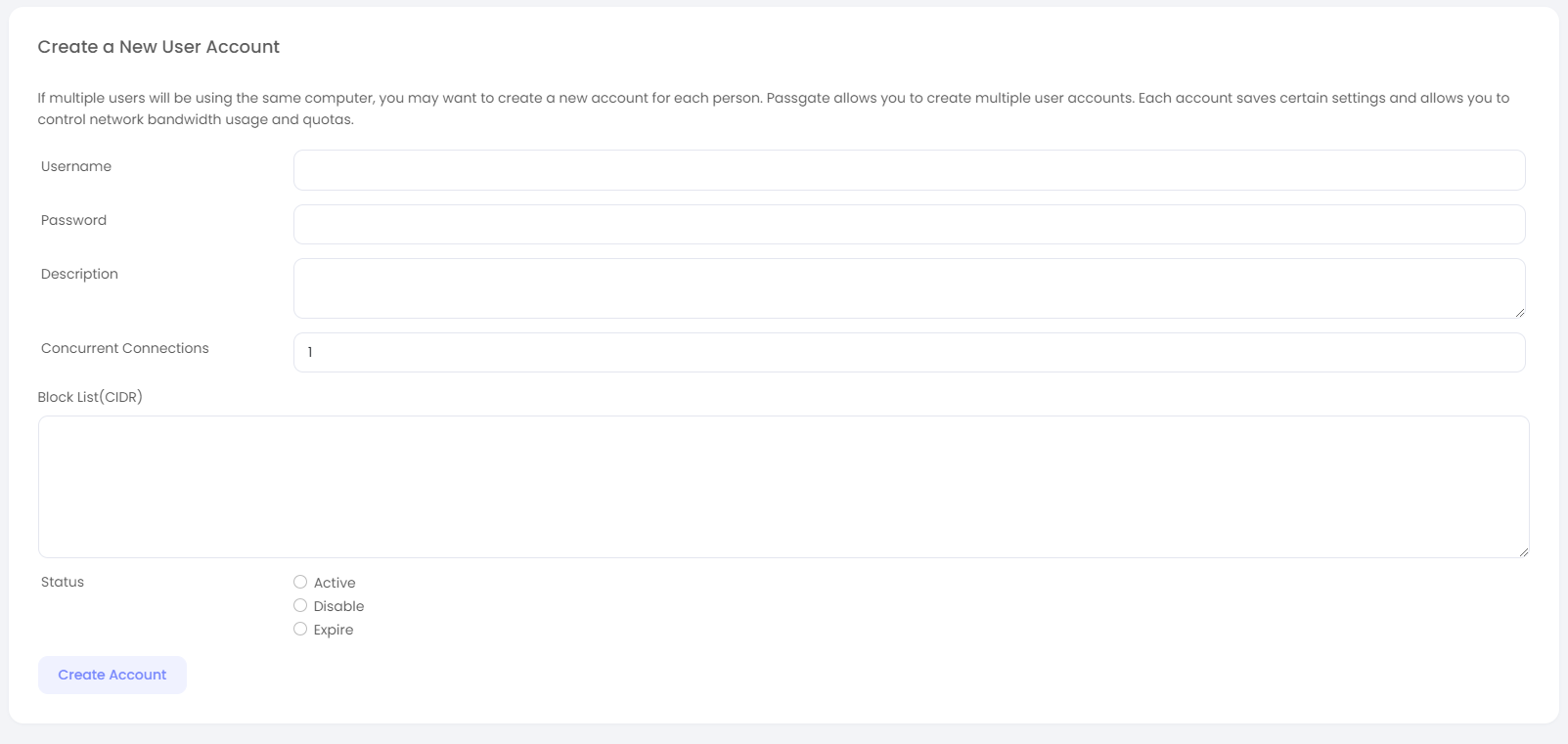Choose the Disable status radio button
Screen dimensions: 1568x744
point(300,605)
